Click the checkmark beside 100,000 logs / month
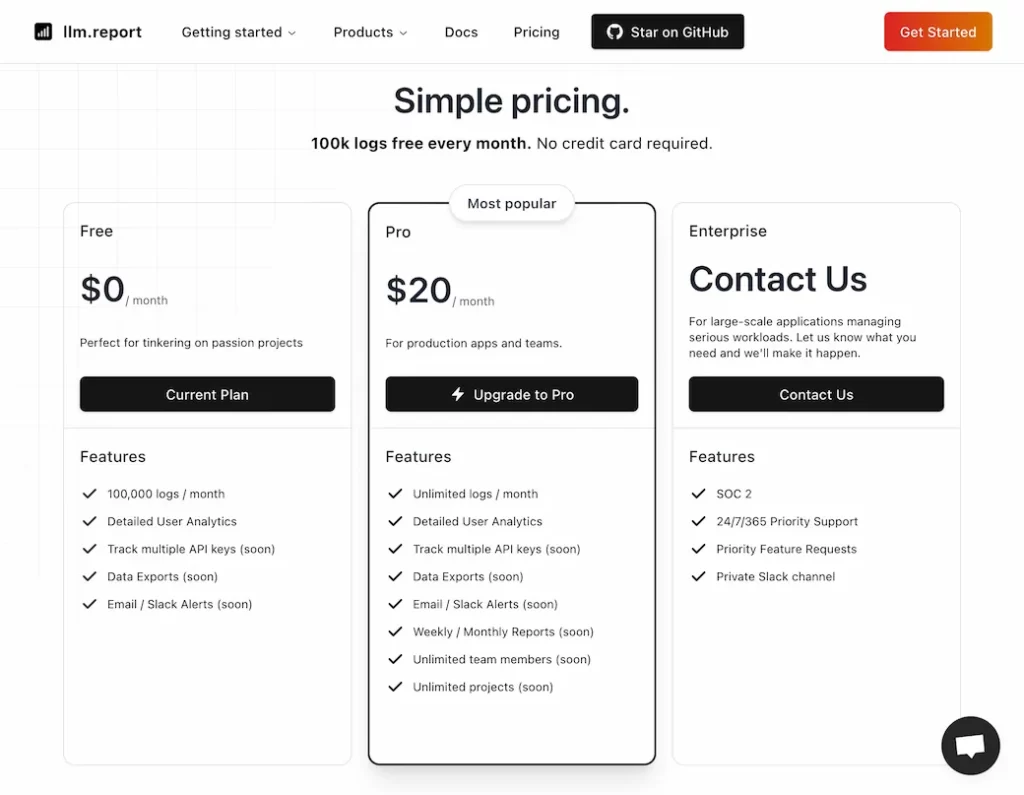Image resolution: width=1024 pixels, height=795 pixels. pos(90,494)
